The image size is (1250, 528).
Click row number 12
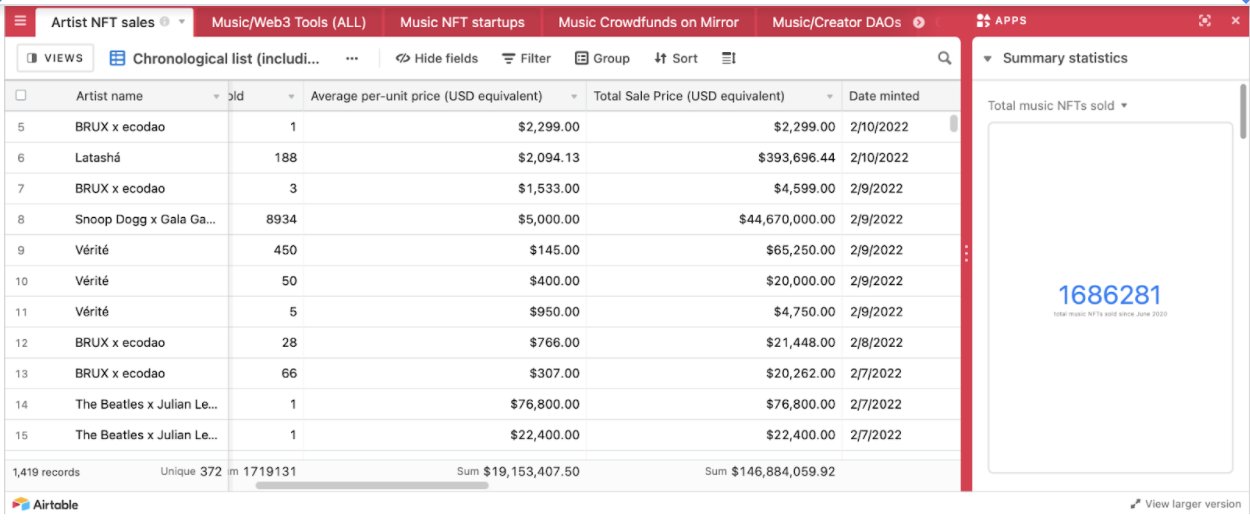tap(21, 342)
